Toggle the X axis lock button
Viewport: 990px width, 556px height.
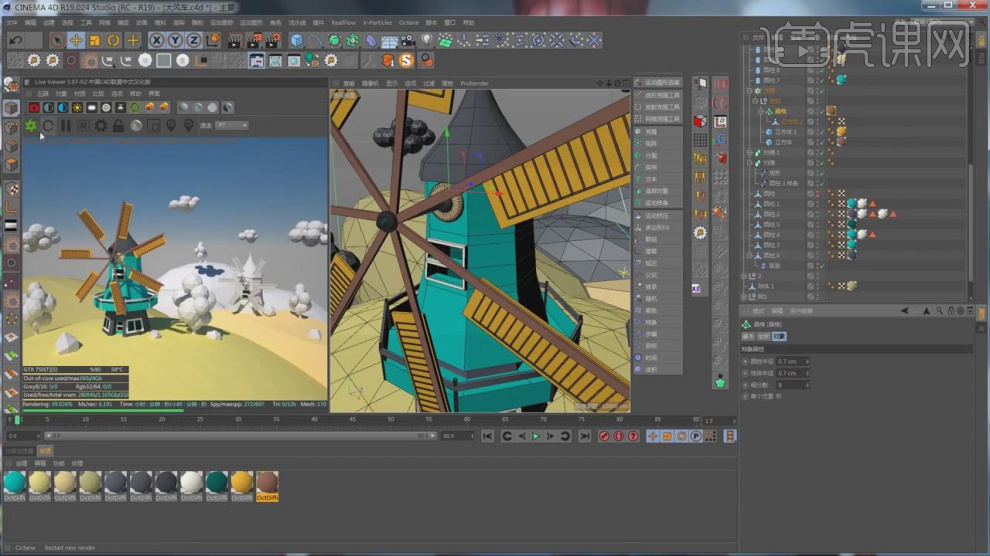pos(157,40)
